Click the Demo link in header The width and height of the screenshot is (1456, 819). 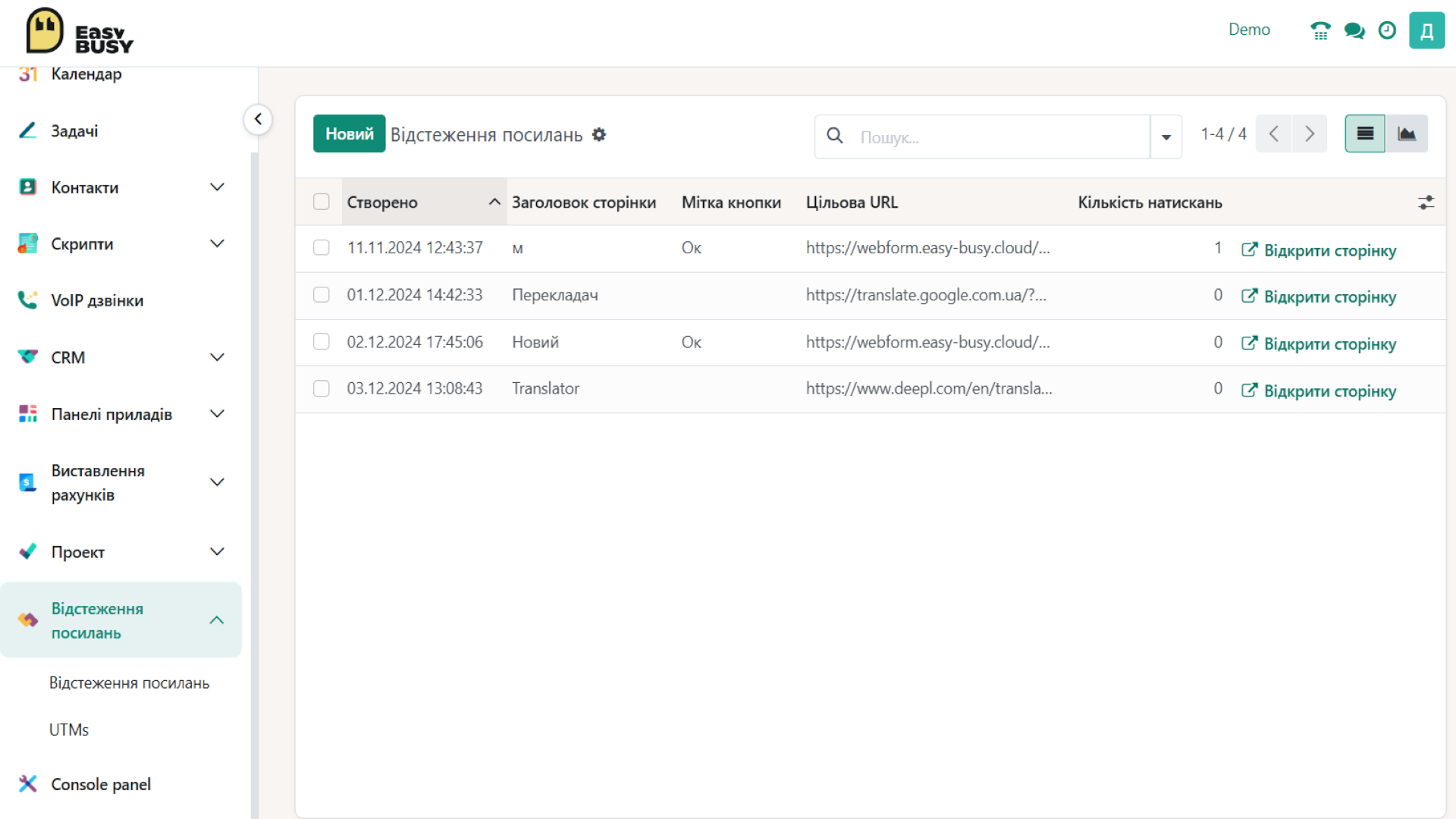tap(1249, 30)
